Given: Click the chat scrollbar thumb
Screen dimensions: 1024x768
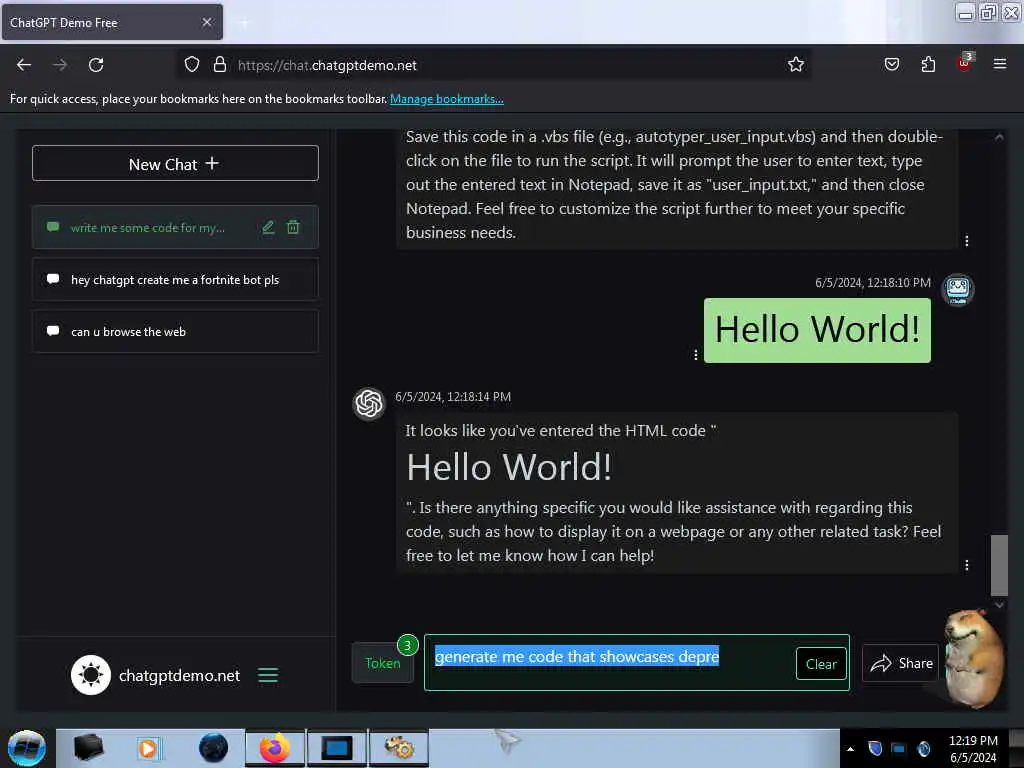Looking at the screenshot, I should click(x=999, y=564).
